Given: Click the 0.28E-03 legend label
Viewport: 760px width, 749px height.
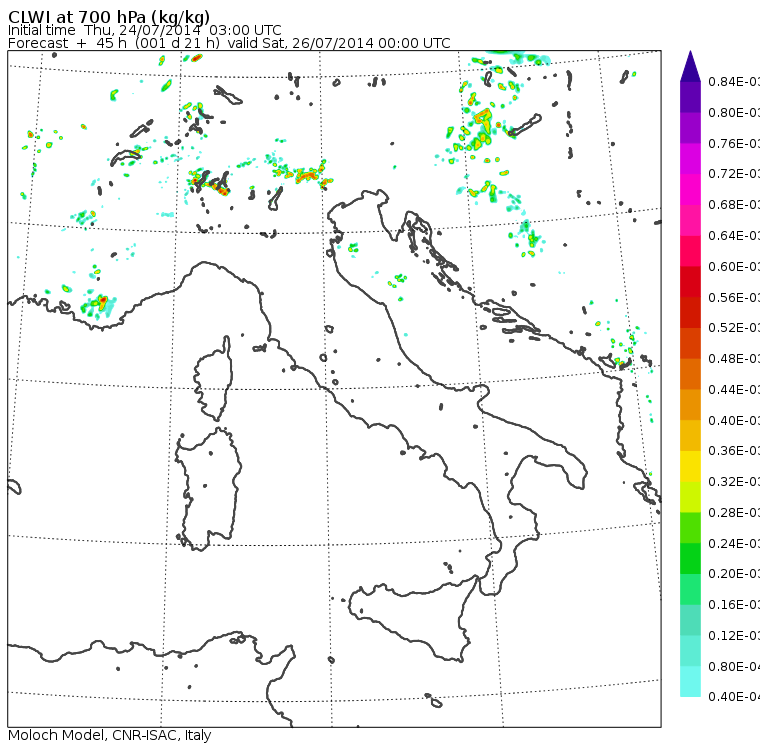Looking at the screenshot, I should pyautogui.click(x=734, y=512).
